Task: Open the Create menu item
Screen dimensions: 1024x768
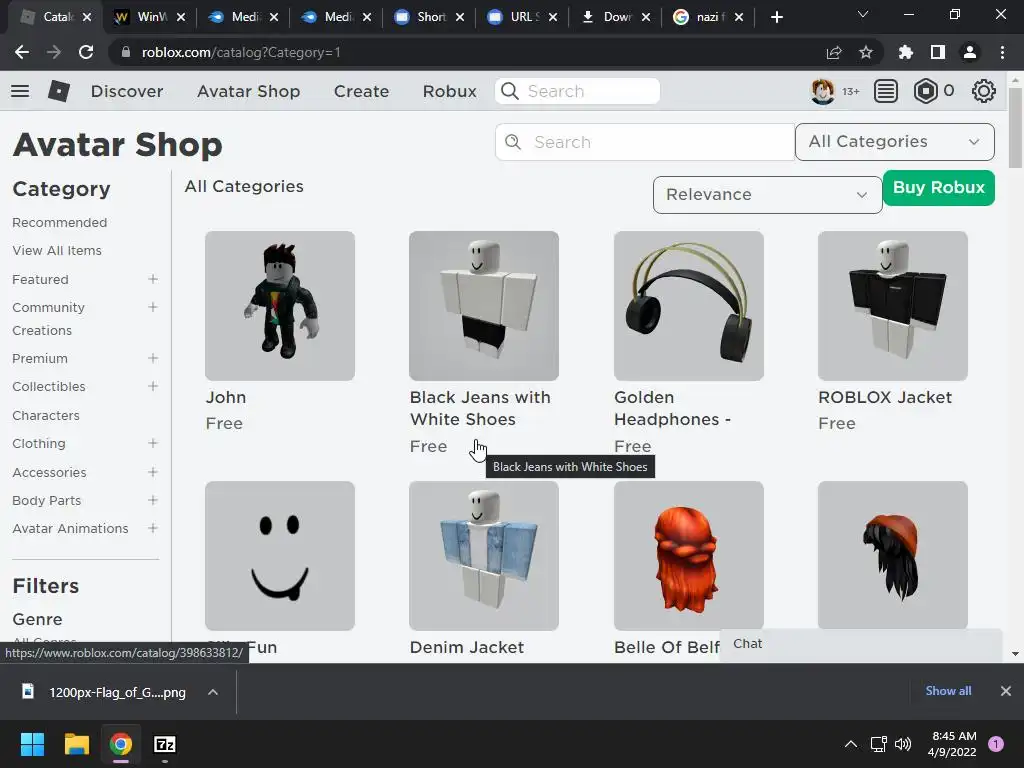Action: (361, 91)
